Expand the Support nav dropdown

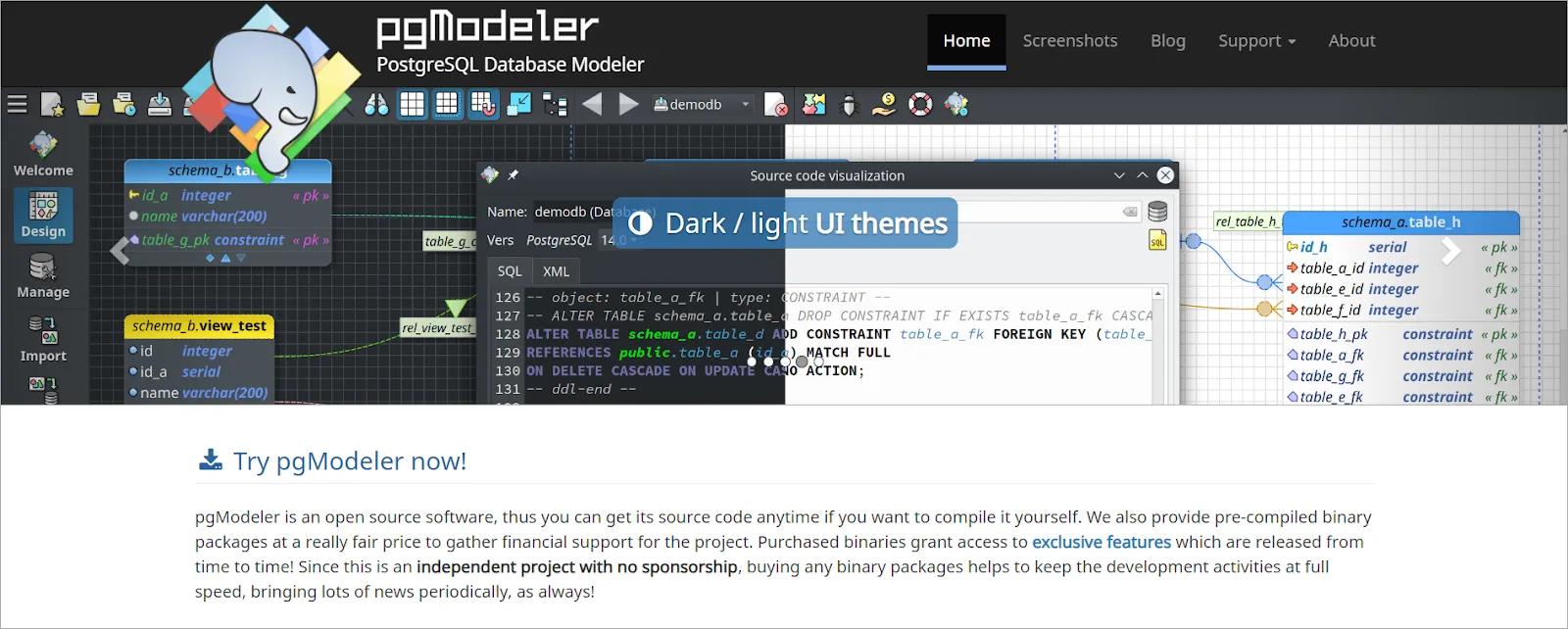(1256, 40)
